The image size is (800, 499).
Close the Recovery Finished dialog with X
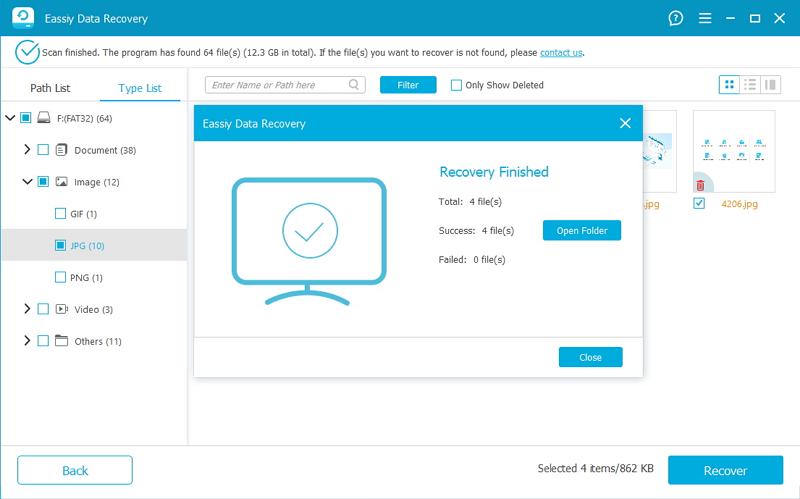[625, 123]
